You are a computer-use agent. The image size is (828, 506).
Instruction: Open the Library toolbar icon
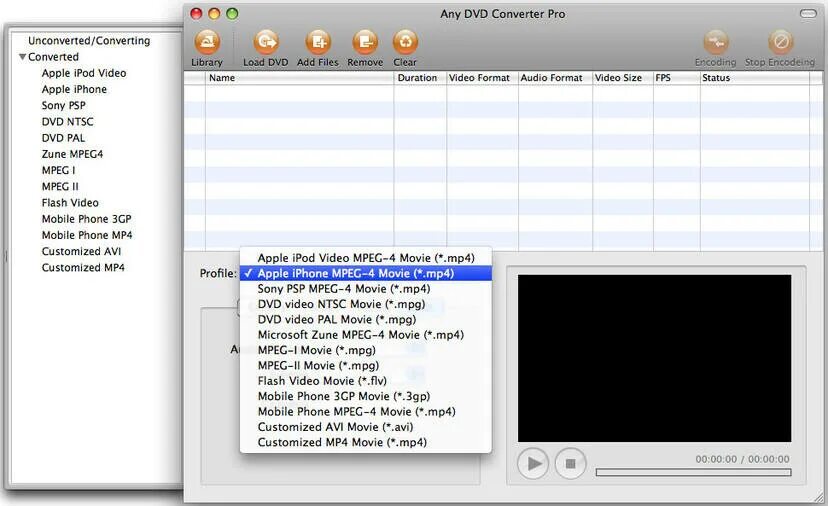point(207,42)
